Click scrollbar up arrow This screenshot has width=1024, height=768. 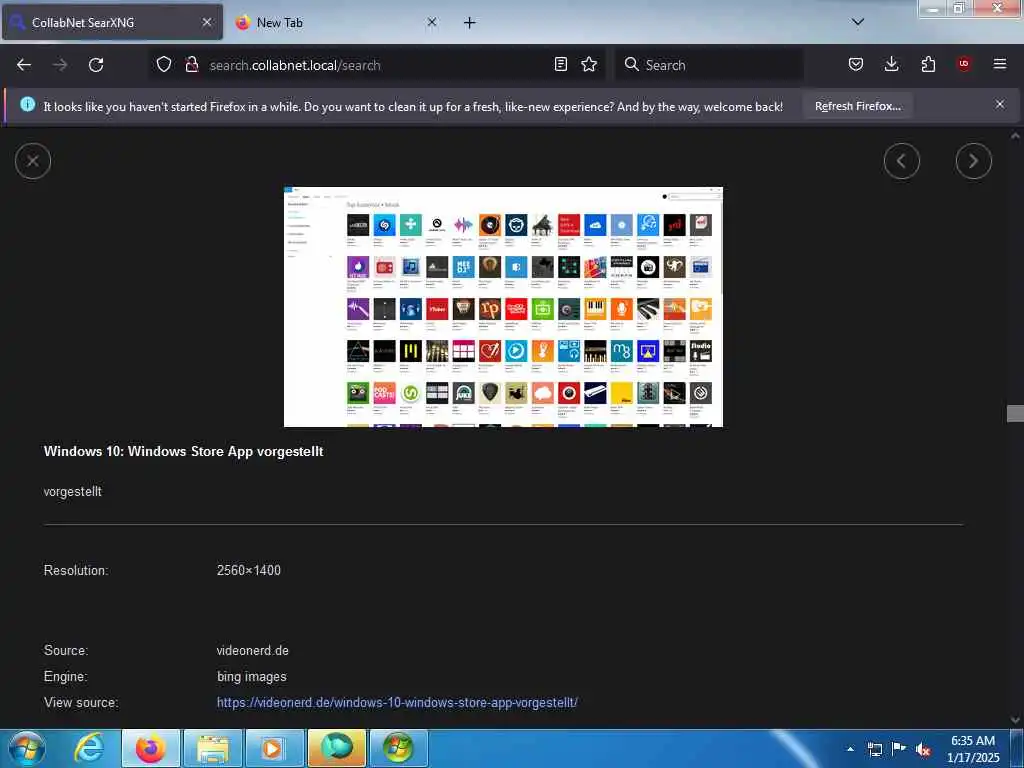[x=1015, y=136]
